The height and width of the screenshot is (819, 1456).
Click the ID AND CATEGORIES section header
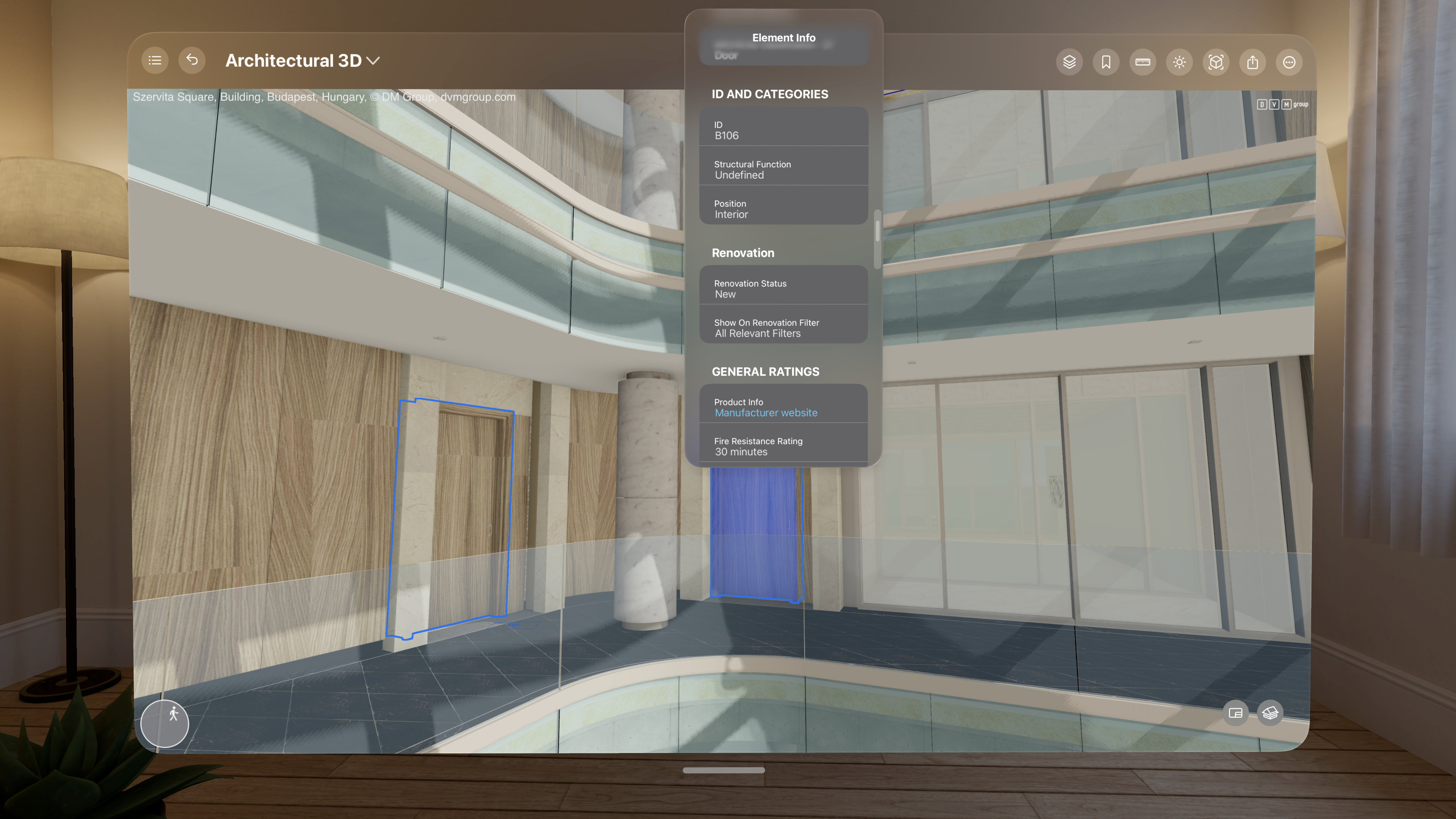770,94
